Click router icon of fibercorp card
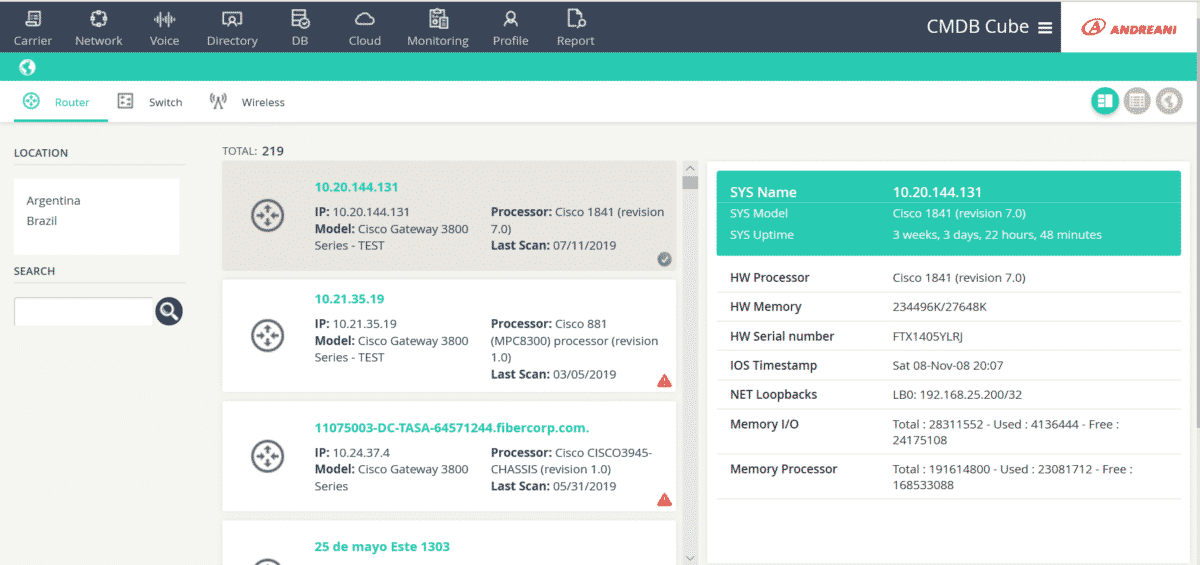 point(267,455)
